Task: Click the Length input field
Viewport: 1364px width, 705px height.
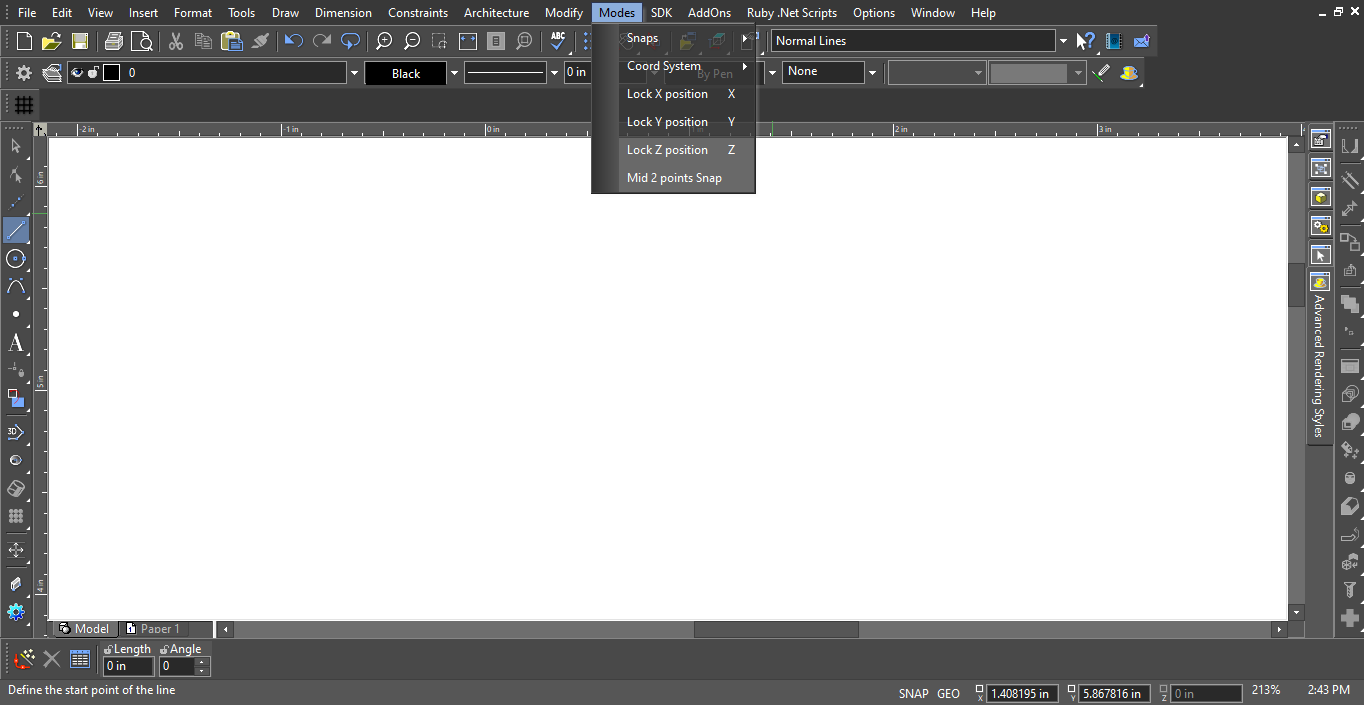Action: [128, 666]
